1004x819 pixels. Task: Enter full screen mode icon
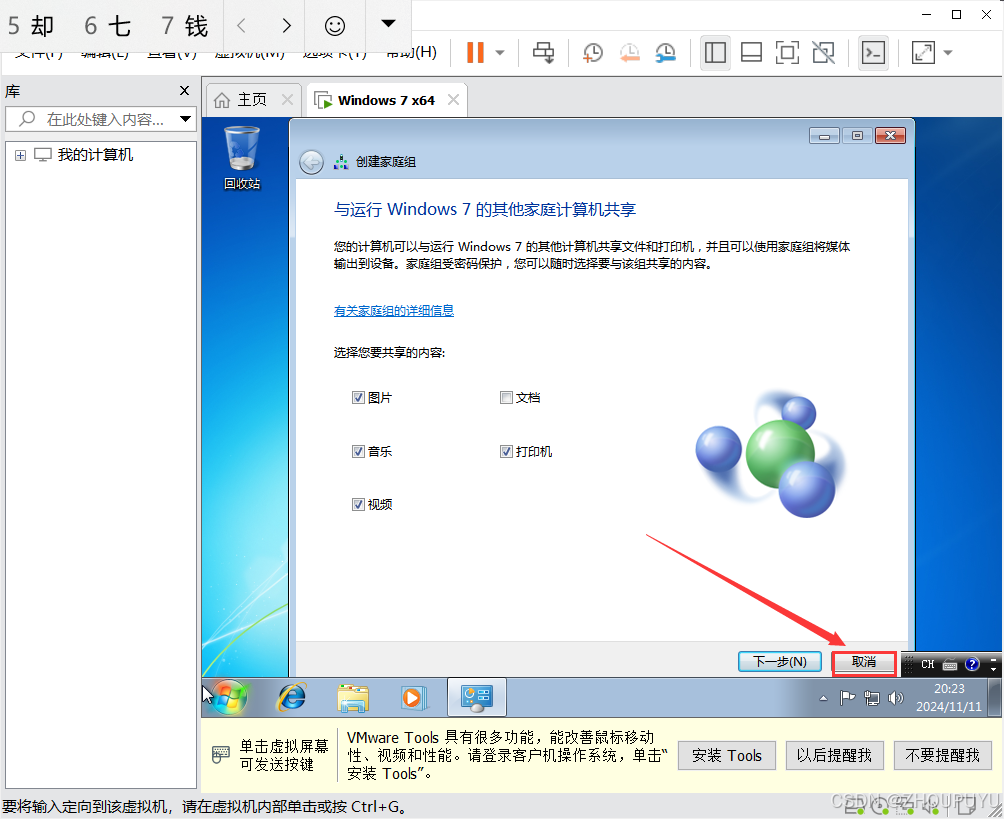787,53
